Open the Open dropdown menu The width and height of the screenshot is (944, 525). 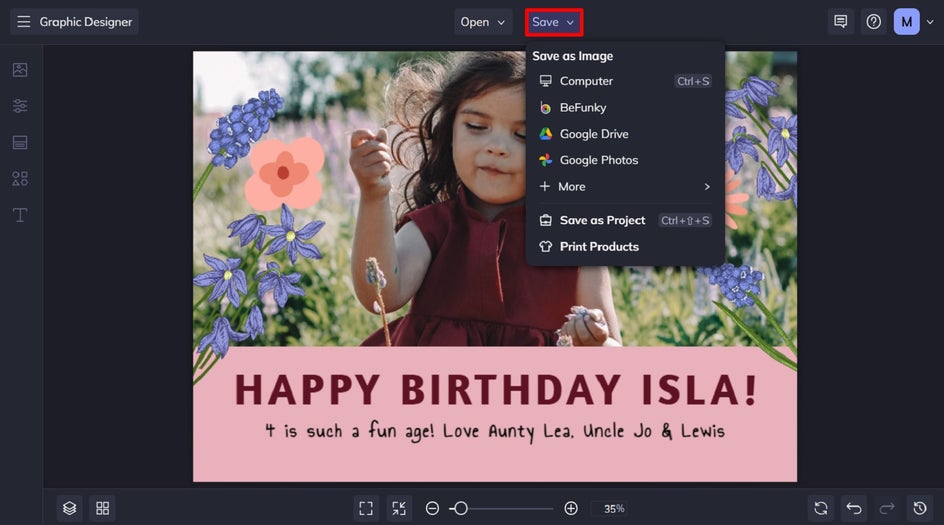point(483,22)
